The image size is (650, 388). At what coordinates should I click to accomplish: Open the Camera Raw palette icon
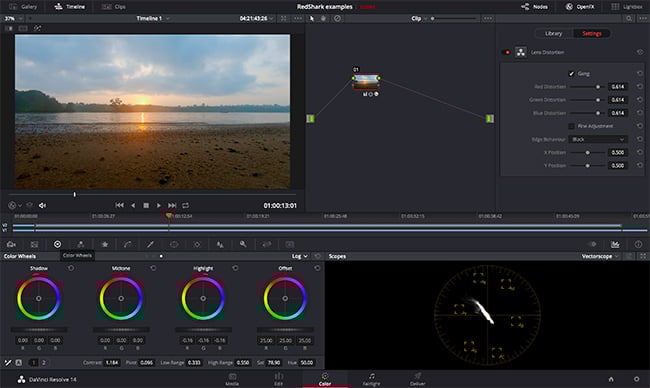pyautogui.click(x=11, y=245)
